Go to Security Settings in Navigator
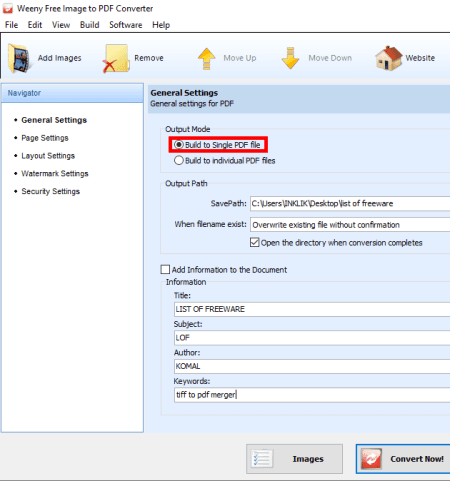 pyautogui.click(x=51, y=191)
